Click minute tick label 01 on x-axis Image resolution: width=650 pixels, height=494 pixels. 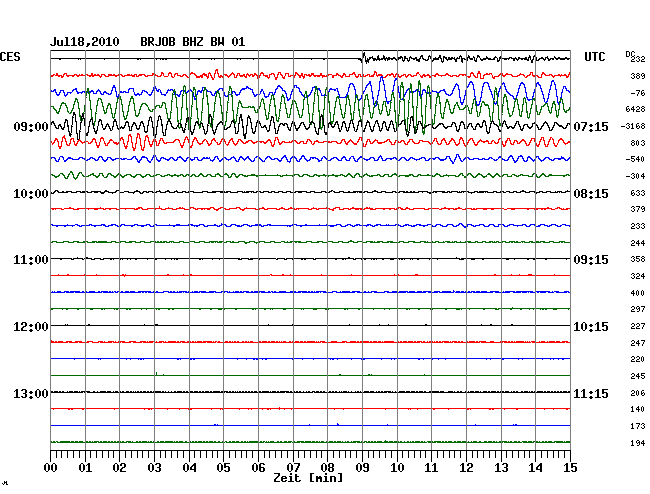tap(85, 468)
